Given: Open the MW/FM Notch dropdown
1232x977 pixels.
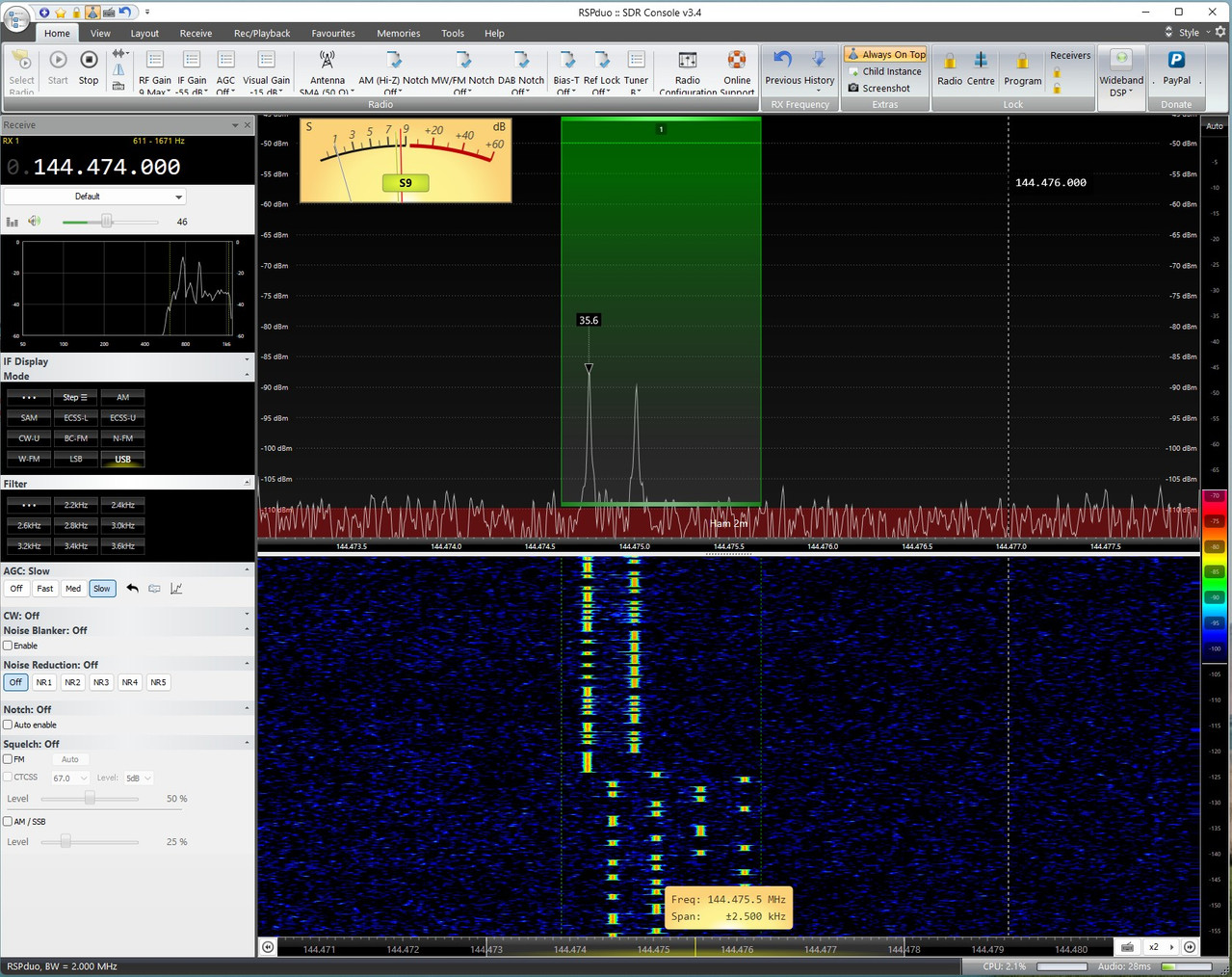Looking at the screenshot, I should (462, 70).
